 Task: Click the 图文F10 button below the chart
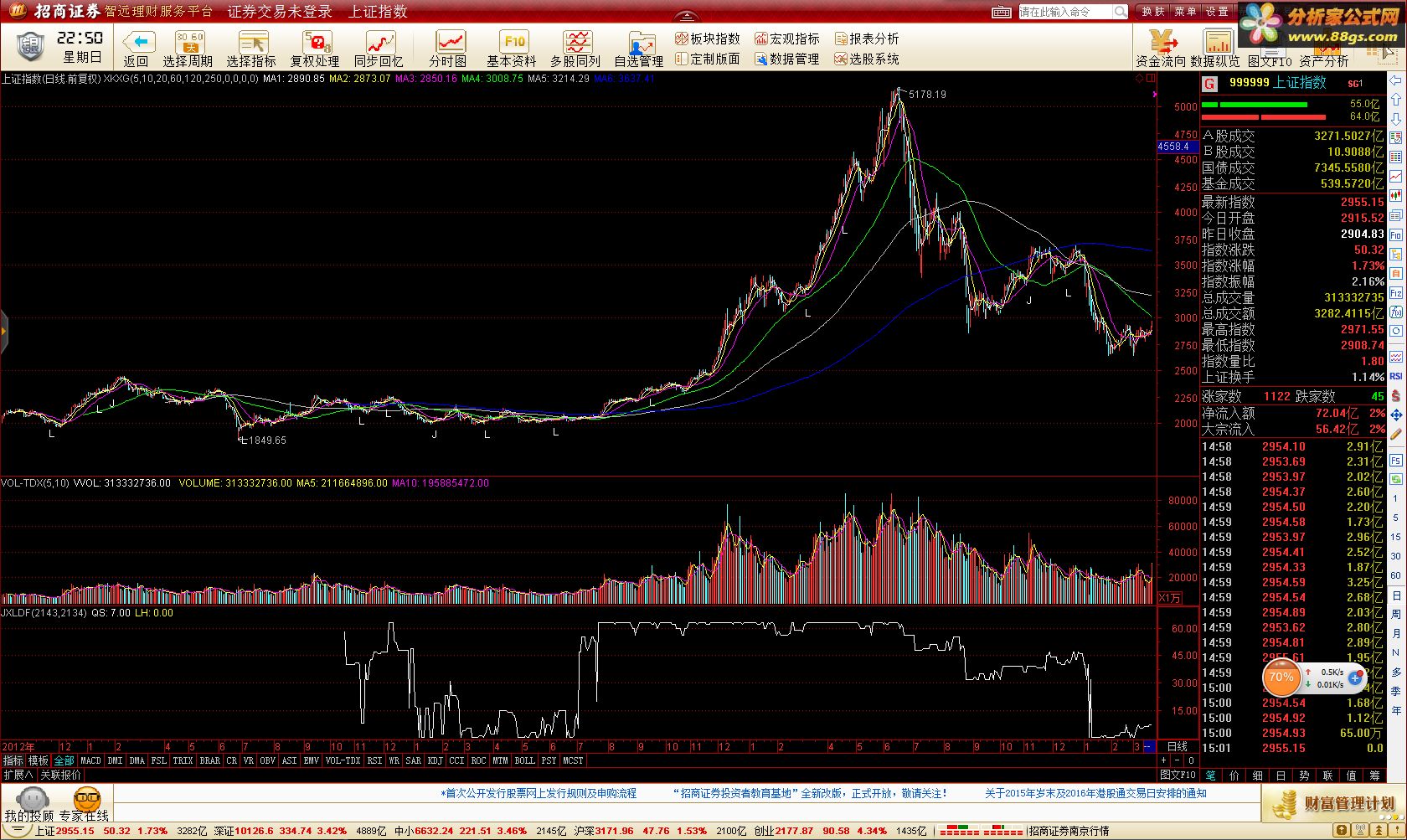[1178, 775]
